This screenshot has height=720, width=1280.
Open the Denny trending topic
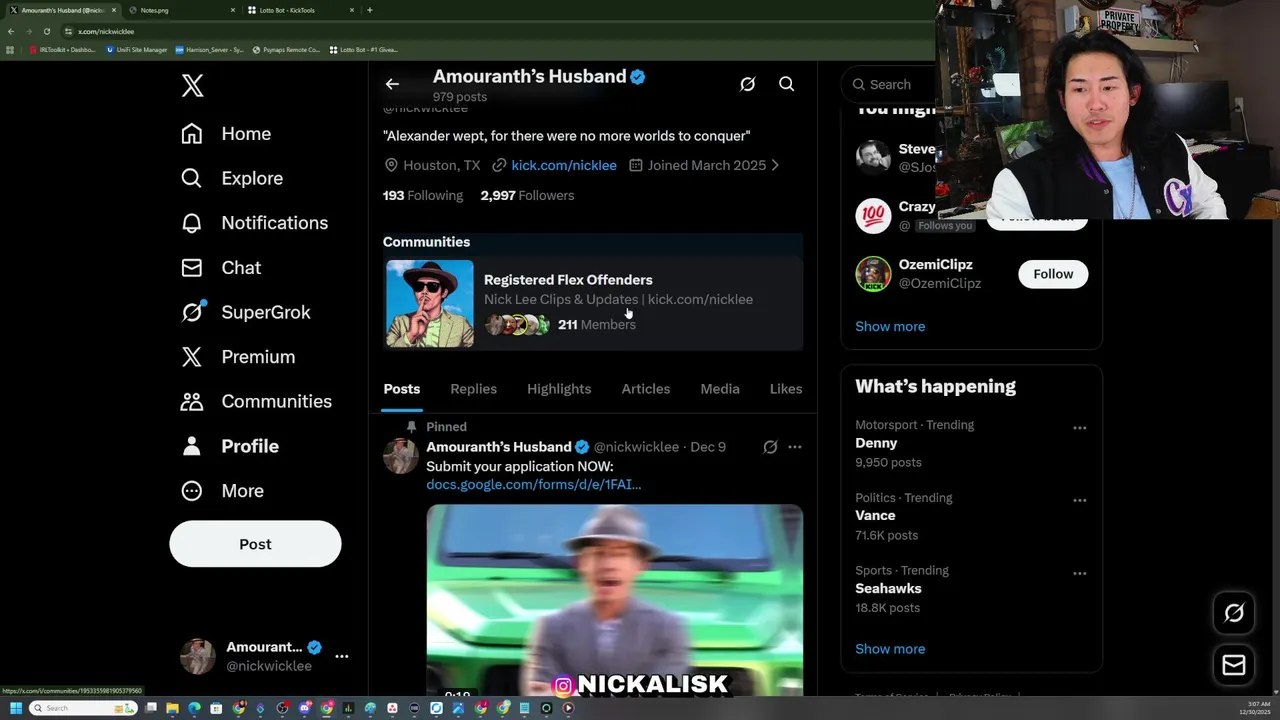(876, 443)
